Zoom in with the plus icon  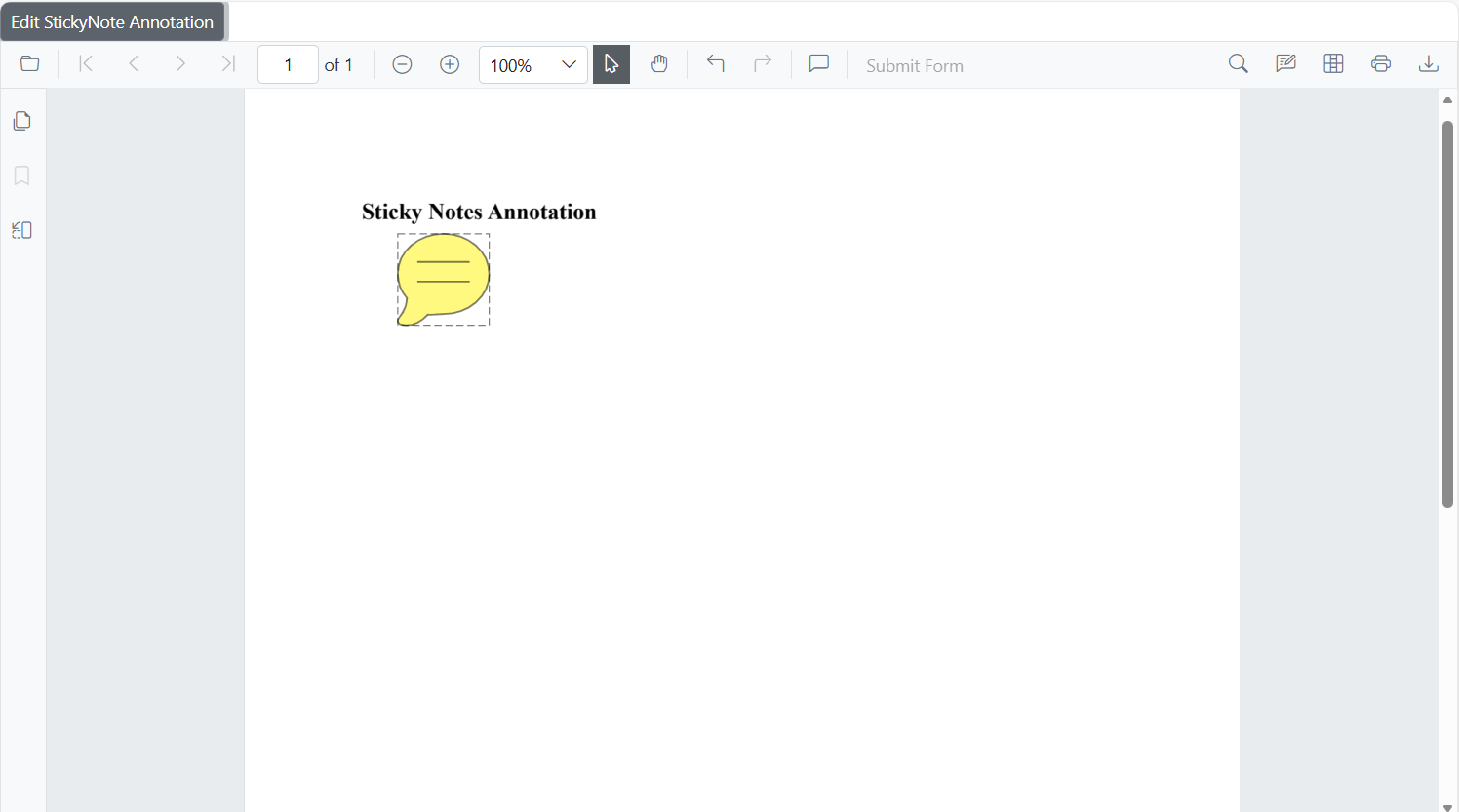[x=450, y=64]
